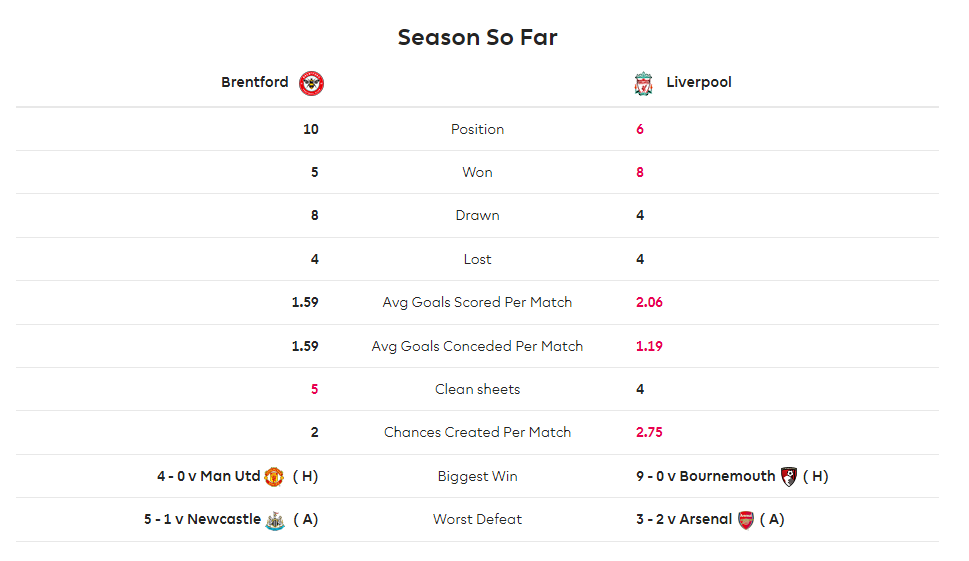Viewport: 969px width, 561px height.
Task: Click the 'Clean sheets' row label
Action: click(478, 389)
